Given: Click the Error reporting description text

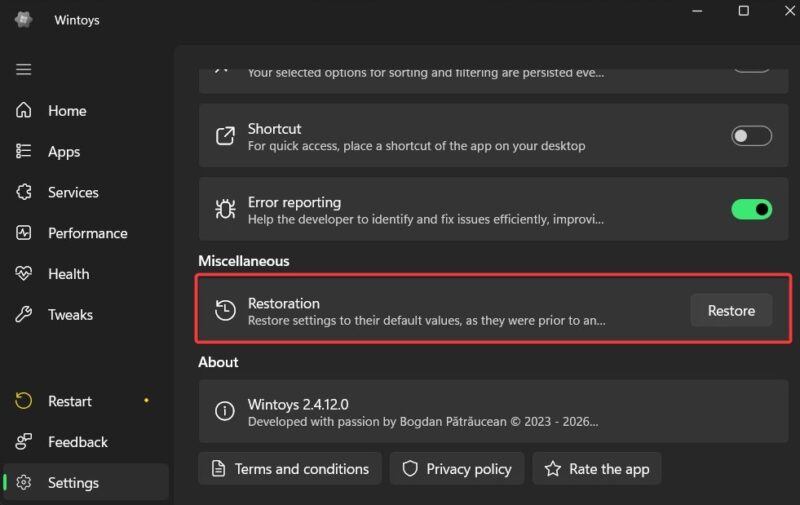Looking at the screenshot, I should [426, 219].
